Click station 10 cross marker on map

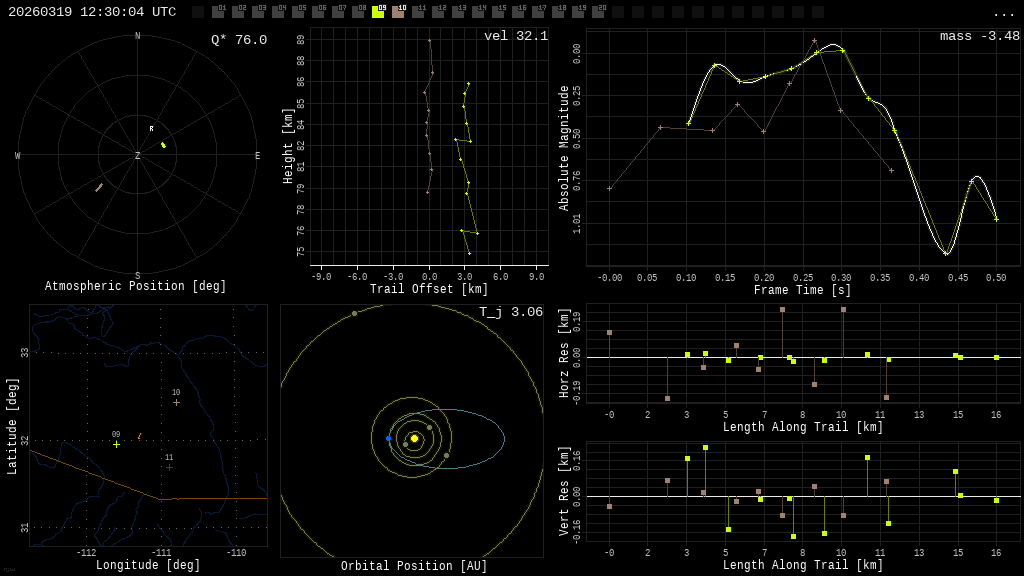(x=176, y=402)
